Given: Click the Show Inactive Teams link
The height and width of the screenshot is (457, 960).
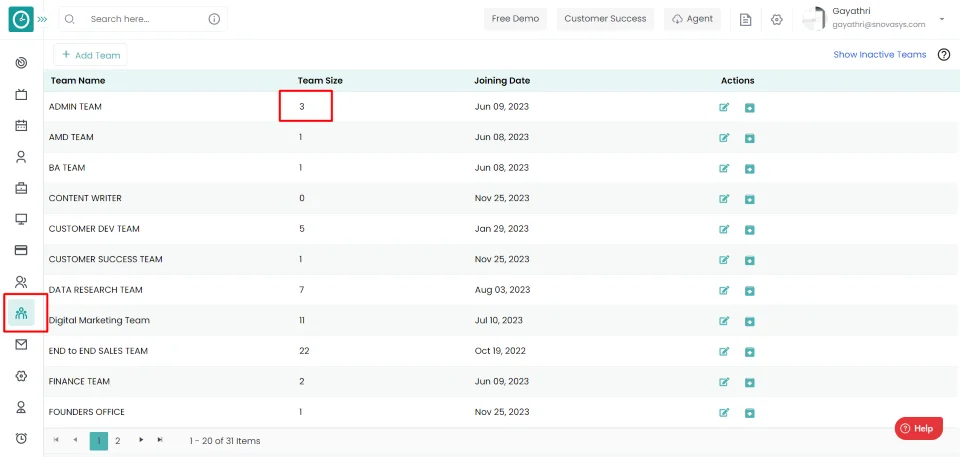Looking at the screenshot, I should click(x=879, y=55).
